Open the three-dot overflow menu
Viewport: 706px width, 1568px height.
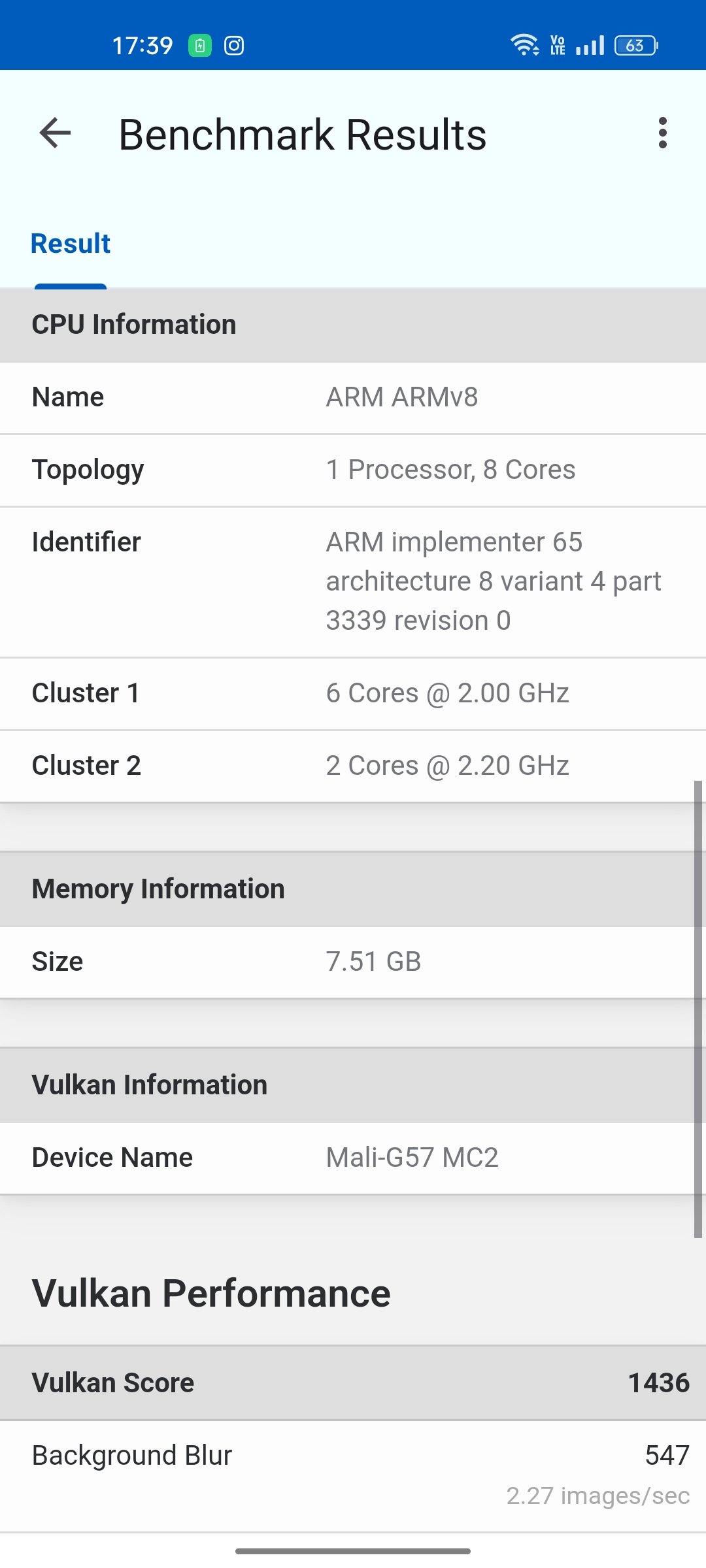coord(663,133)
